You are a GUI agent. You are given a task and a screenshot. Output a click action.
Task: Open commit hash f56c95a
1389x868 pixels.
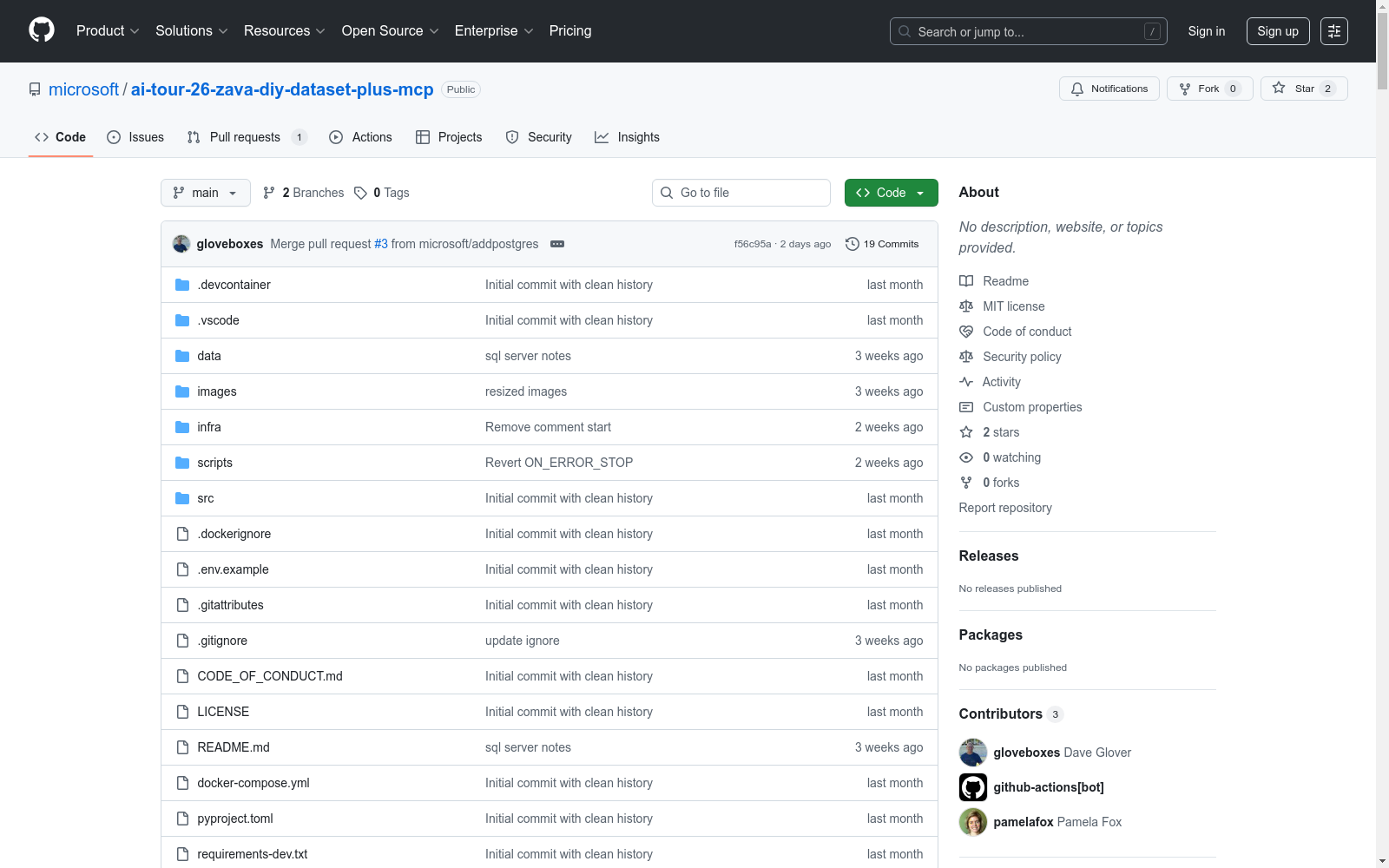coord(753,244)
